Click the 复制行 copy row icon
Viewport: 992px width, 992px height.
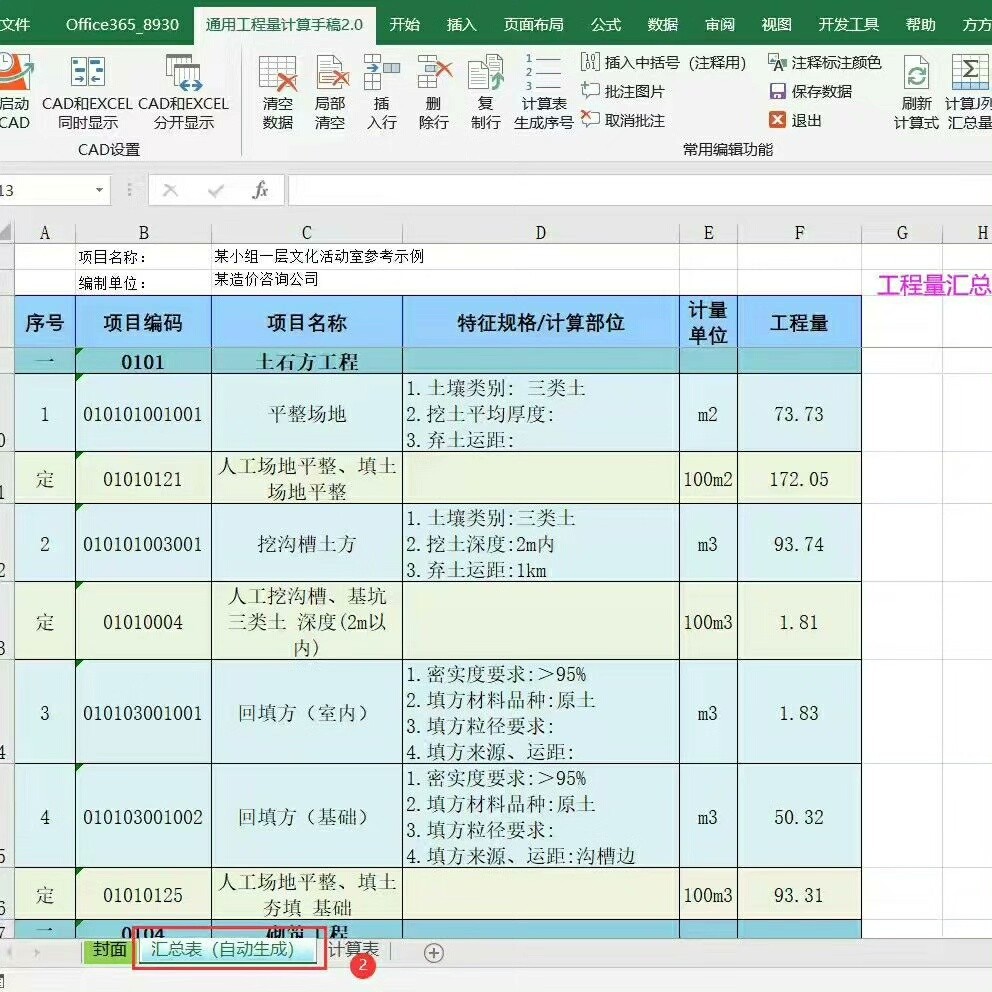[x=486, y=92]
